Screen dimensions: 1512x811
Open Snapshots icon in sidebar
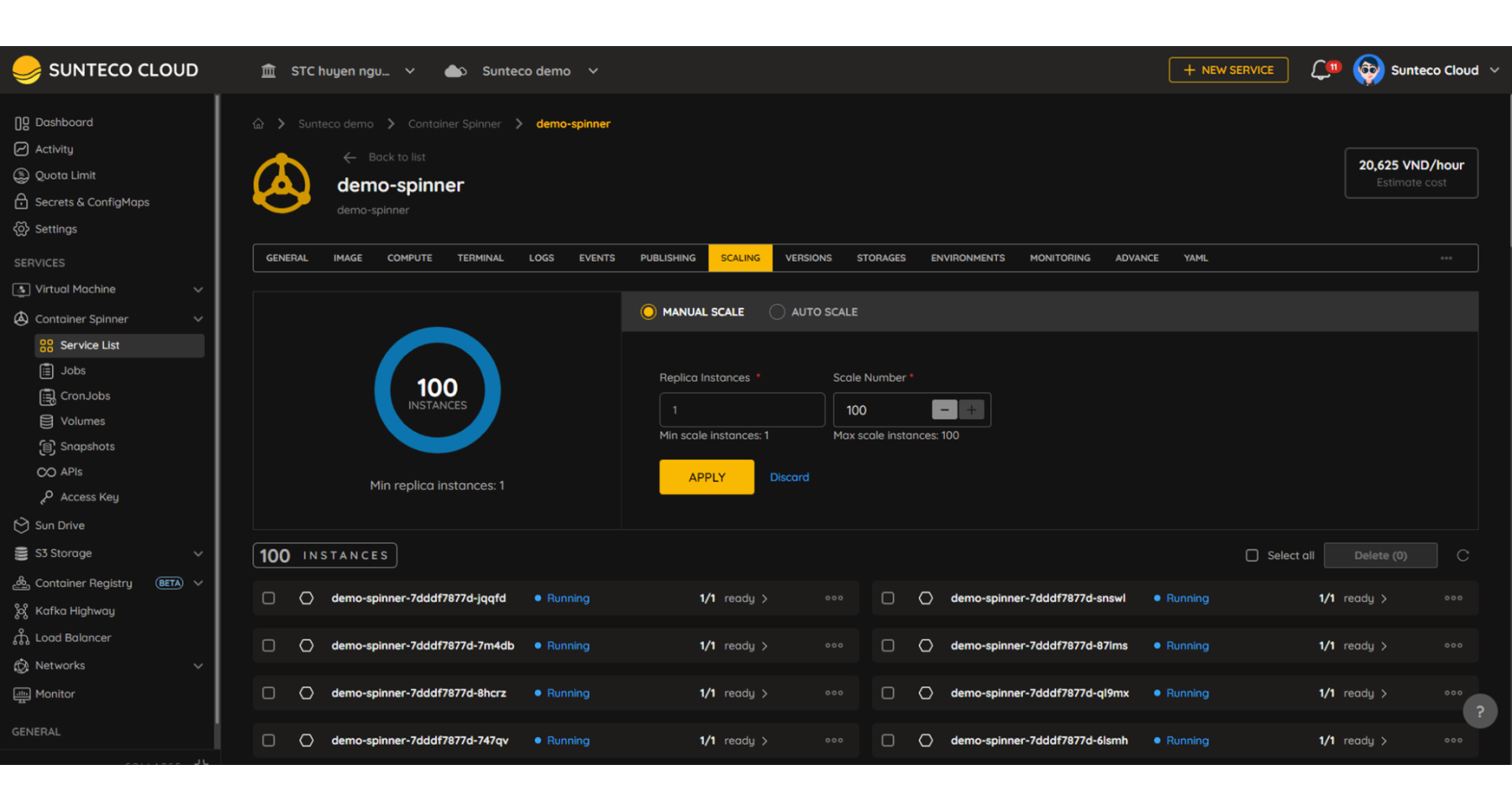point(47,447)
